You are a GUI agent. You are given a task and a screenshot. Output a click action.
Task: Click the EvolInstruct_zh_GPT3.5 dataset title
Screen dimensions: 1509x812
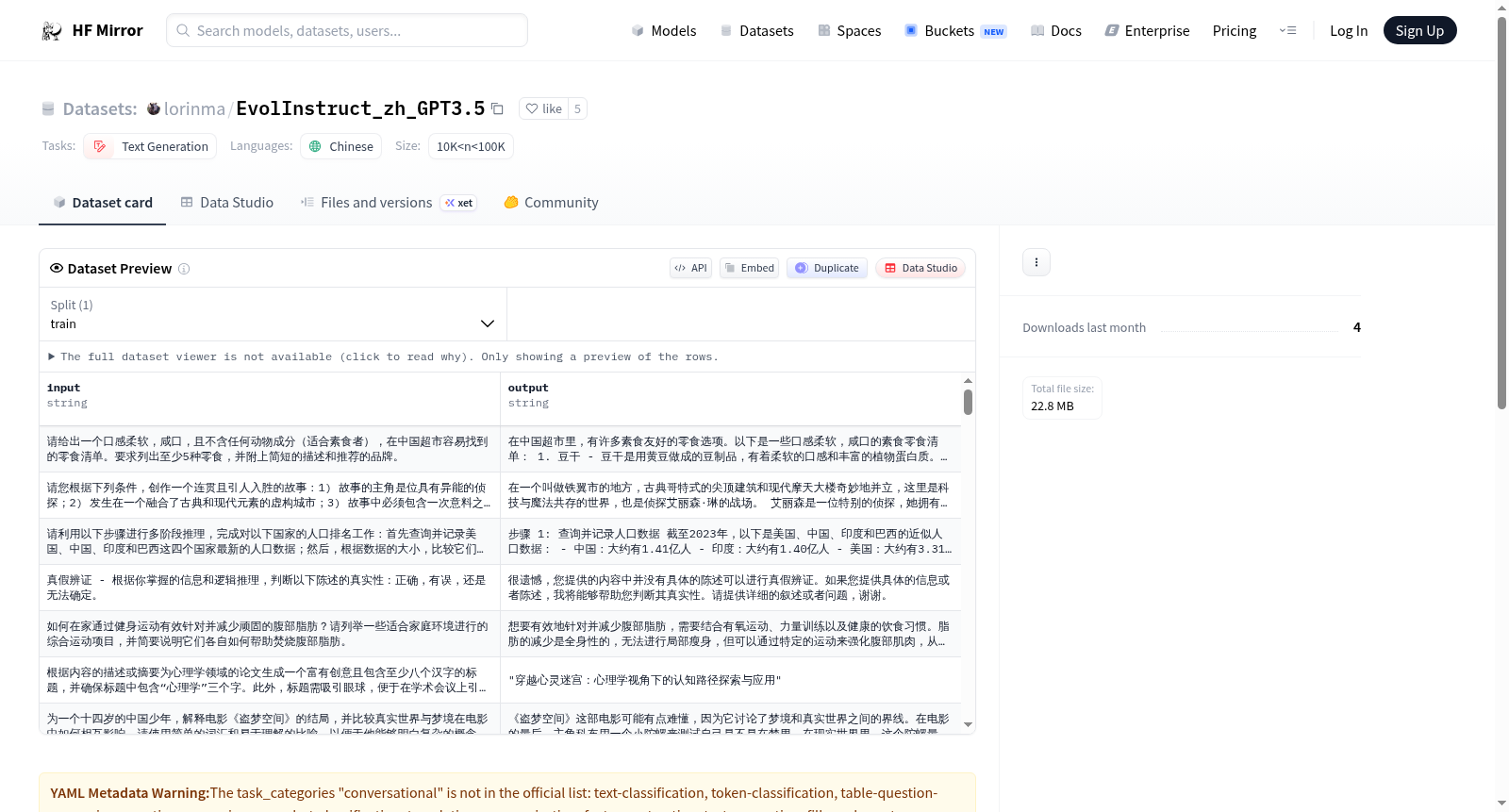coord(360,108)
